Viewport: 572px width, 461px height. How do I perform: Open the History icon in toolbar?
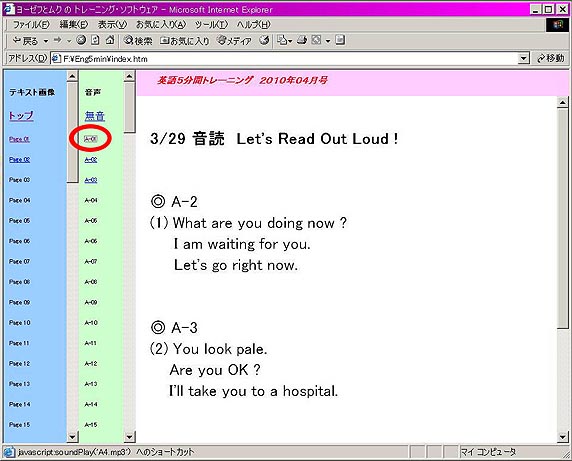[264, 40]
